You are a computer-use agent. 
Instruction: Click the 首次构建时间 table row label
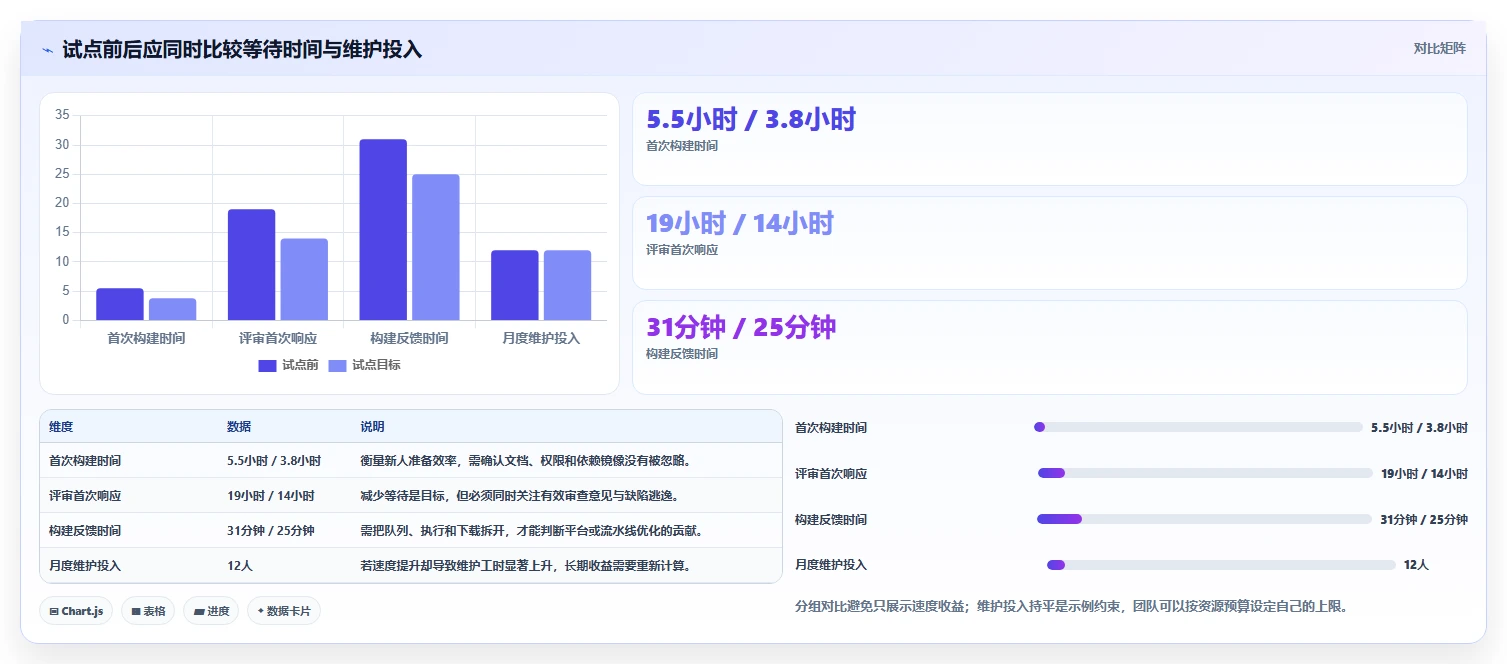[x=85, y=461]
